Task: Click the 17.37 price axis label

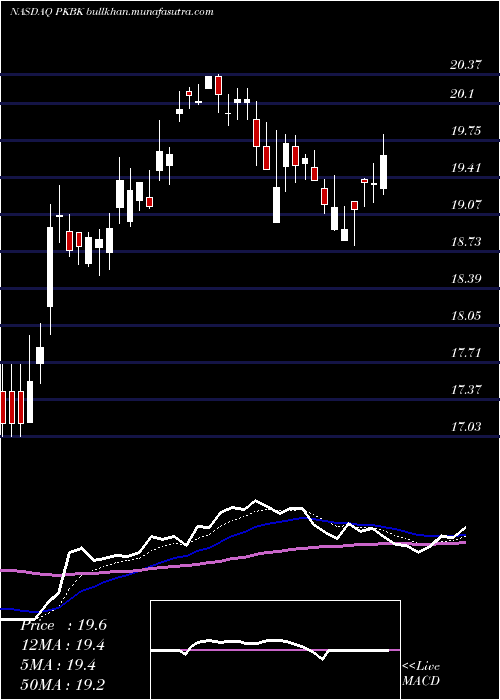Action: pos(466,391)
